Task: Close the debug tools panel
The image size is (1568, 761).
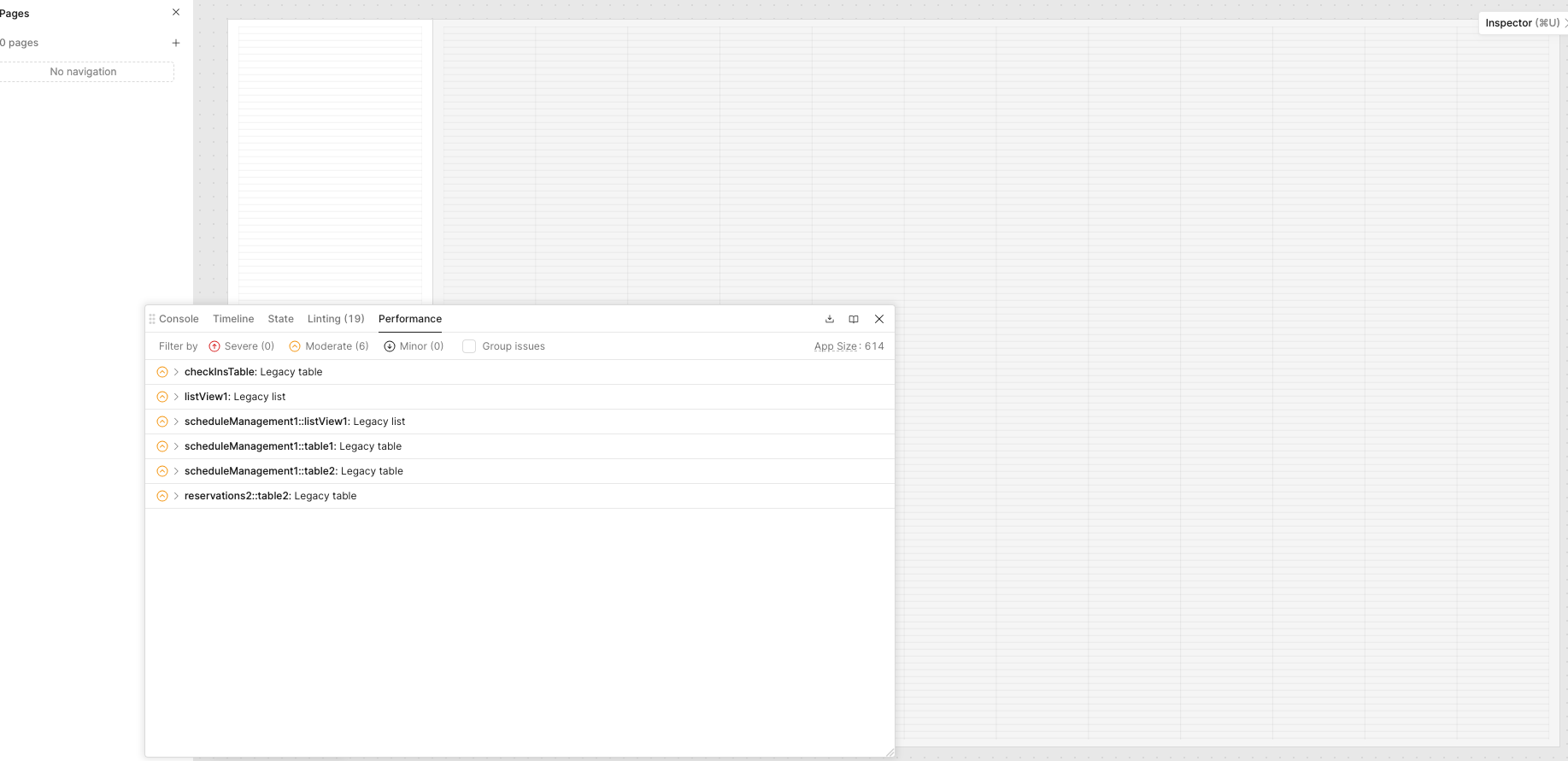Action: (x=879, y=319)
